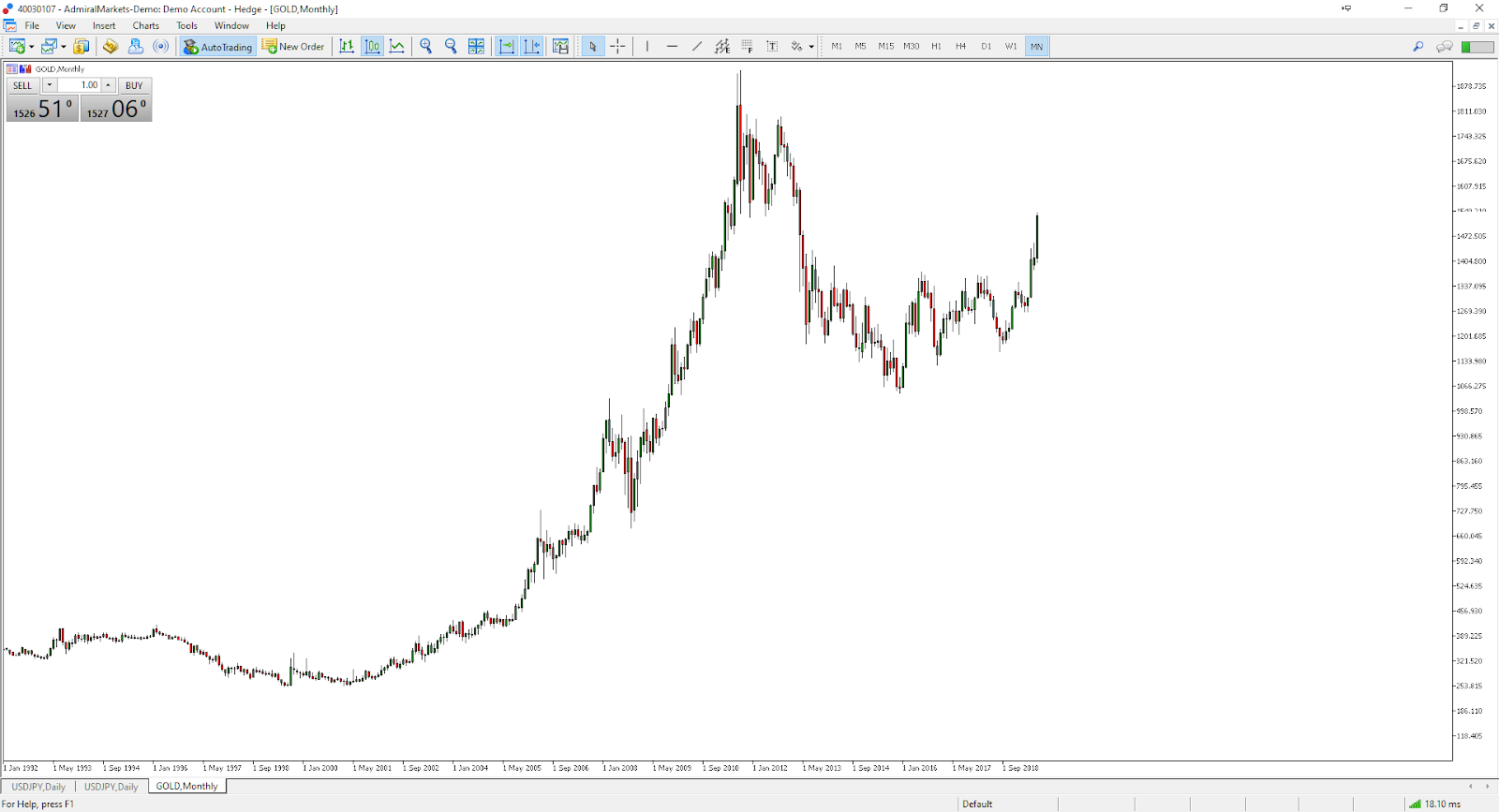Open the Market Watch icon
The image size is (1499, 812).
[82, 46]
